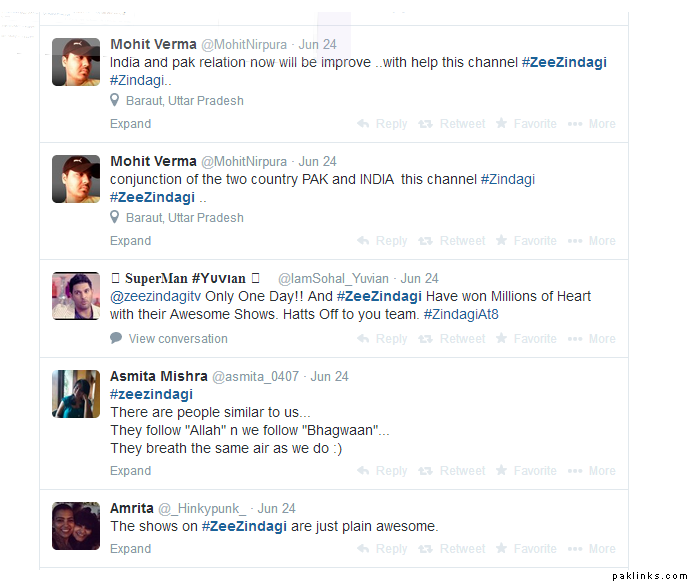Open Amrita's profile picture thumbnail
This screenshot has width=688, height=582.
coord(76,526)
